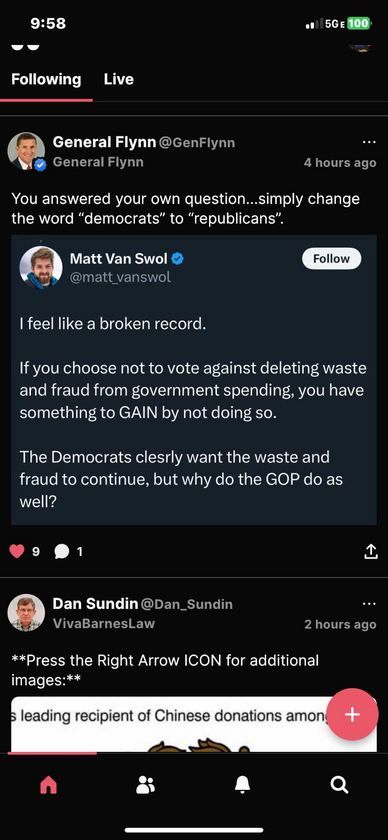Like General Flynn's post with heart icon
Viewport: 388px width, 840px height.
pos(17,551)
